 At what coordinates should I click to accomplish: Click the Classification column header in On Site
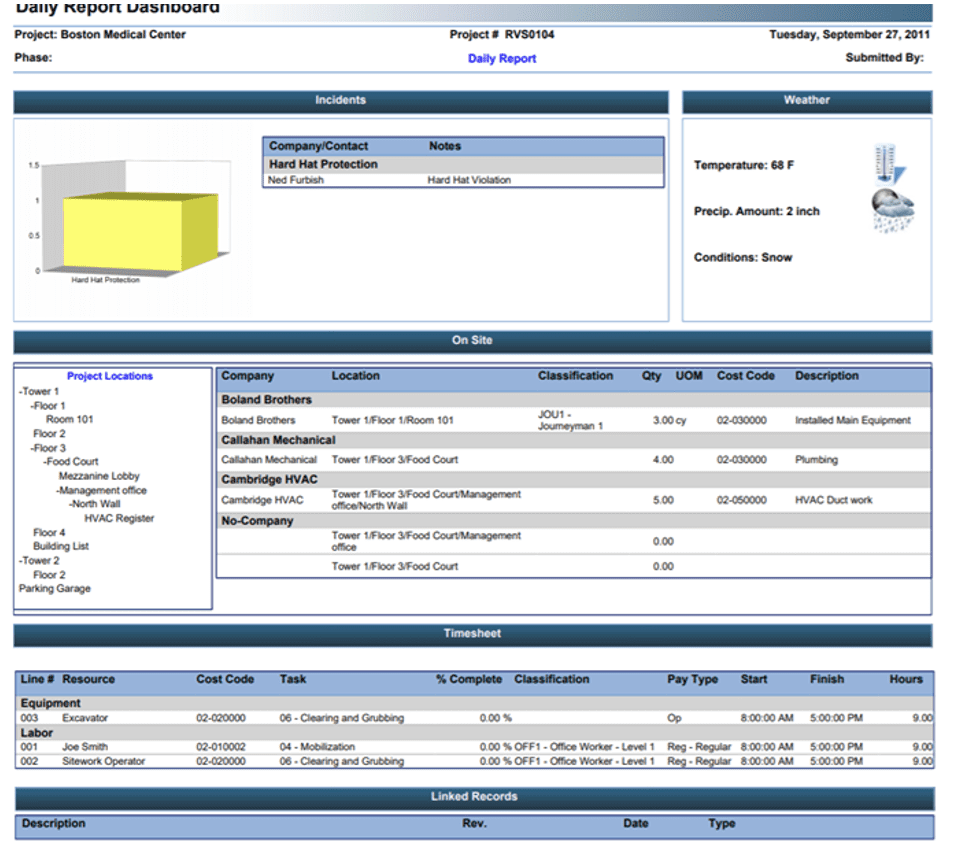pyautogui.click(x=575, y=376)
